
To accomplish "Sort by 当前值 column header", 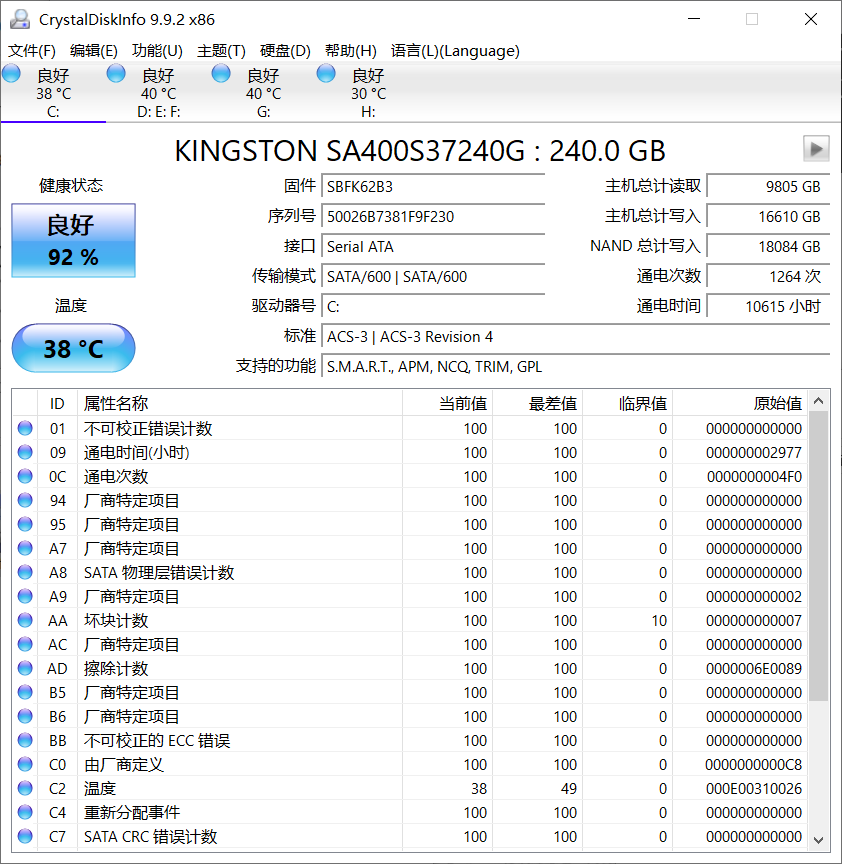I will click(447, 403).
